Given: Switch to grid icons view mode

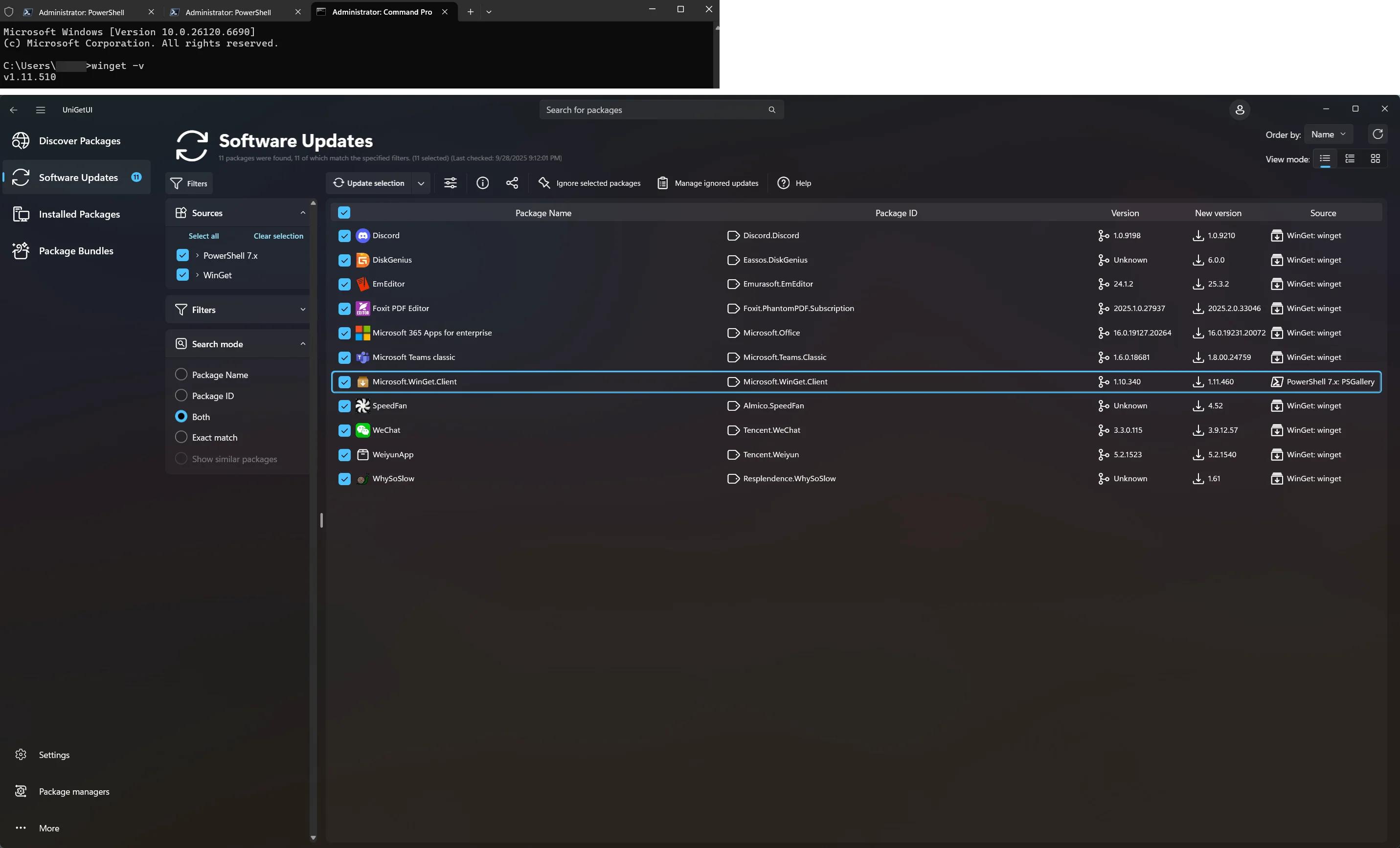Looking at the screenshot, I should coord(1375,158).
